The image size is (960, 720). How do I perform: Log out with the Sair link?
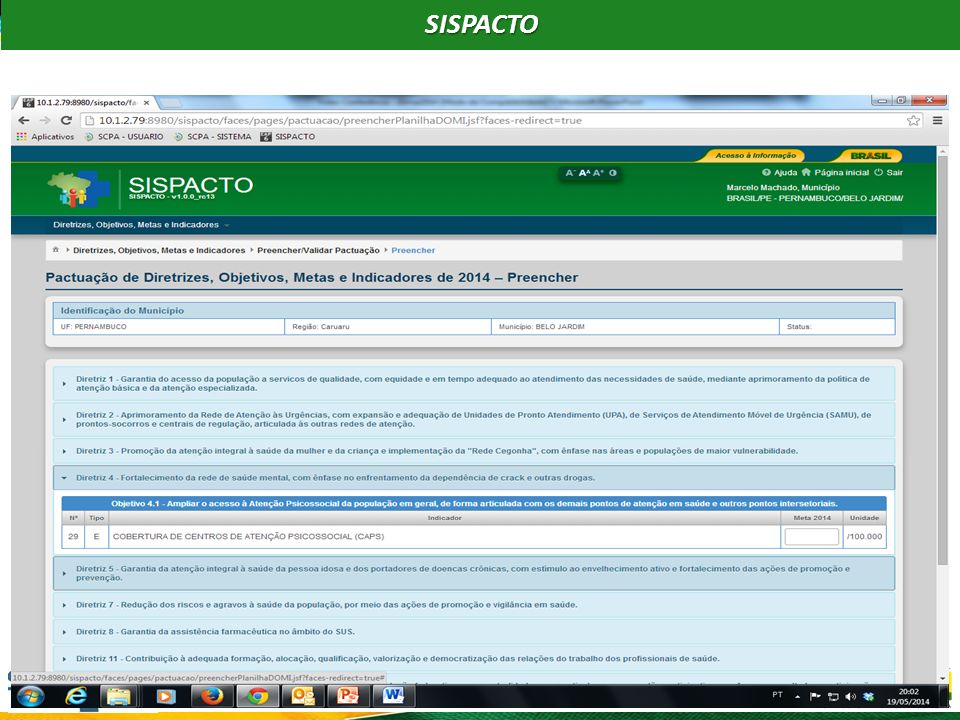(x=889, y=173)
